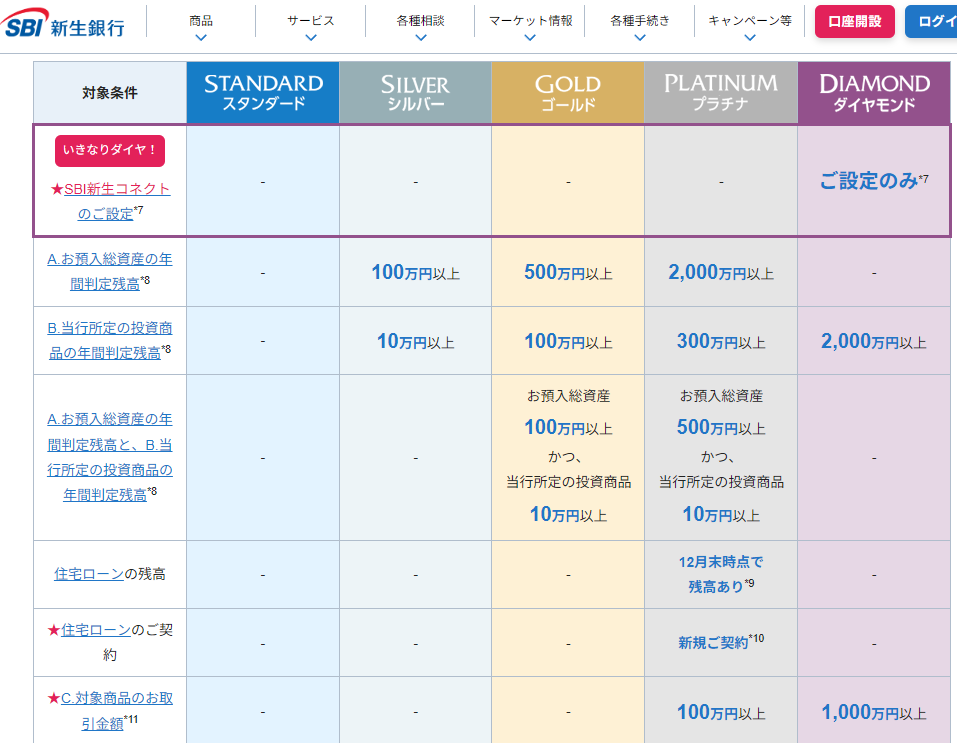Open the 各種相談 menu
Viewport: 957px width, 743px height.
click(421, 21)
